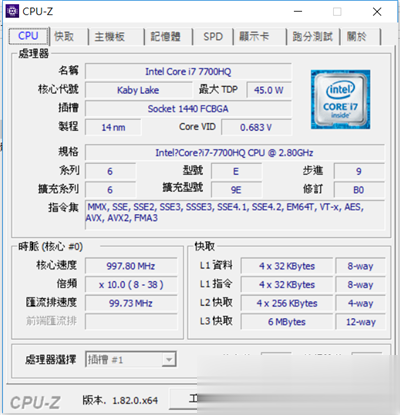Screen dimensions: 400x415
Task: Click the L1 資料 8-way associativity value
Action: (361, 266)
